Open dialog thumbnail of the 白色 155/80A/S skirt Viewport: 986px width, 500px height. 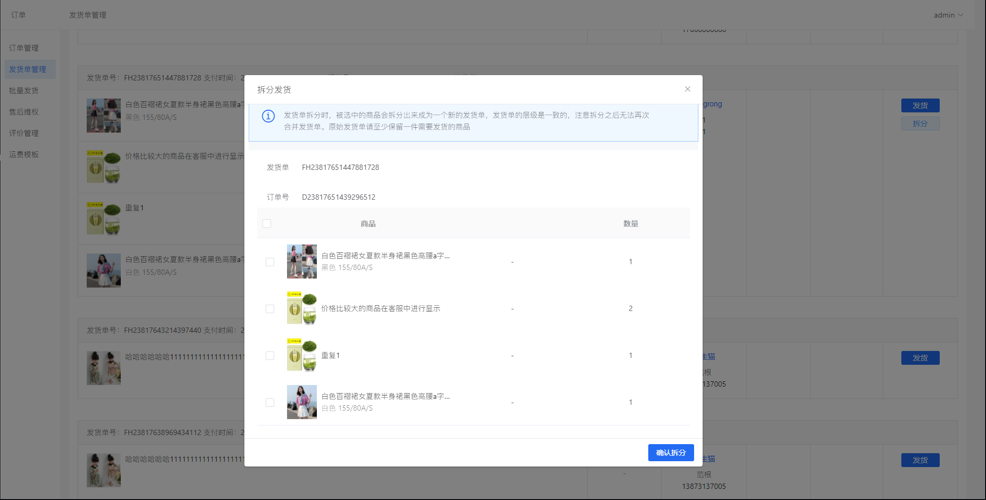point(302,402)
